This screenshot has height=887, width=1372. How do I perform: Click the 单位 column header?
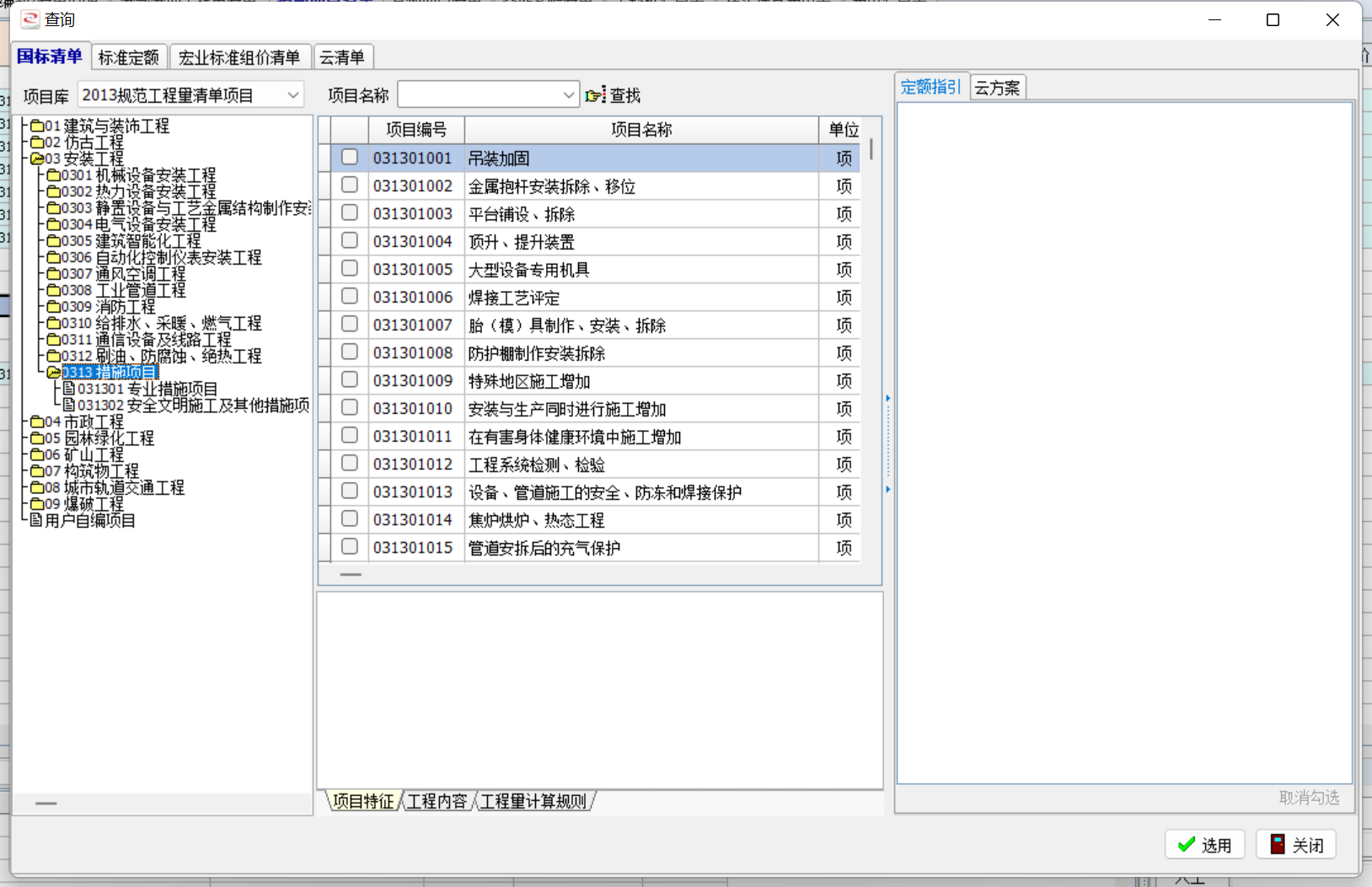tap(844, 130)
